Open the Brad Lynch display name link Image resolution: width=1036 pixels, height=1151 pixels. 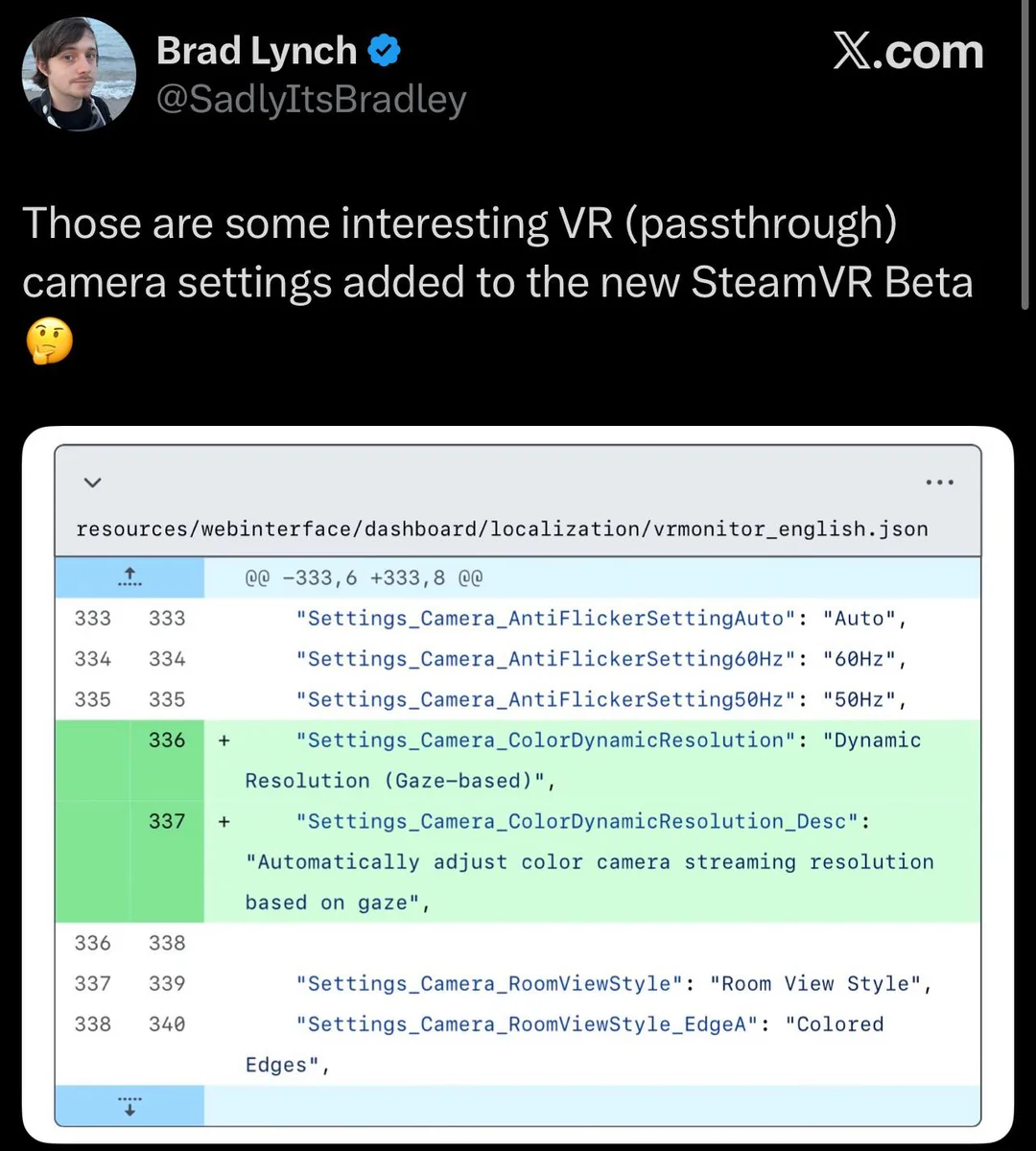tap(256, 51)
